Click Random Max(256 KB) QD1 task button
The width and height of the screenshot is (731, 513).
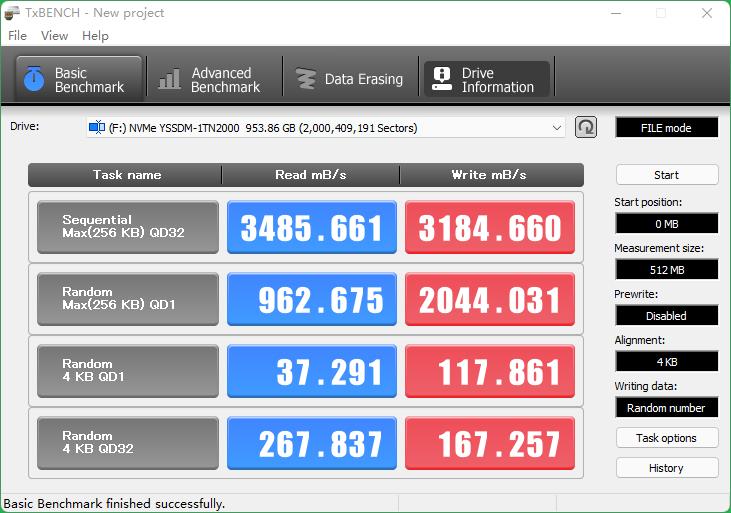pyautogui.click(x=128, y=299)
